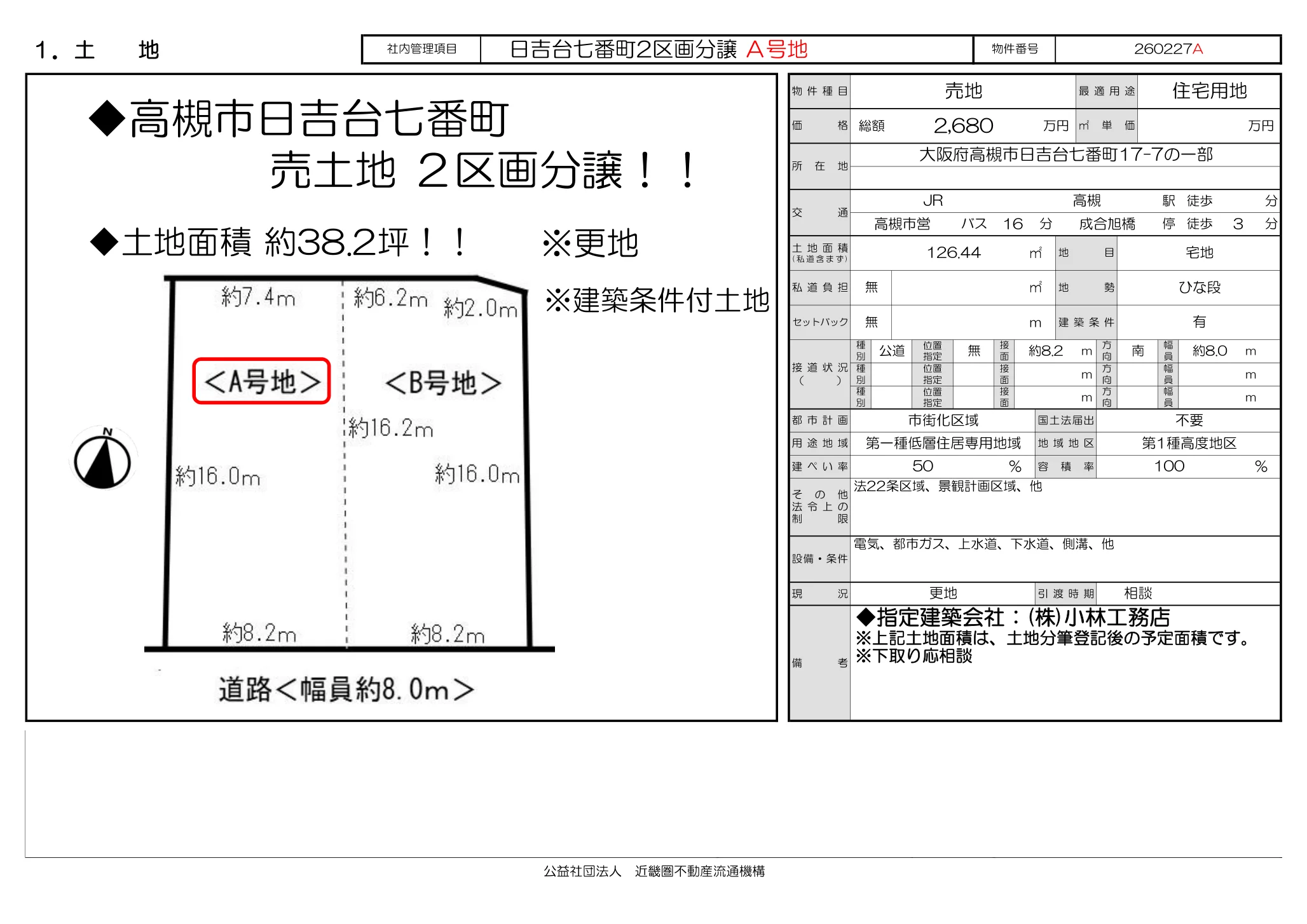Click the total price 2,680

[x=963, y=126]
